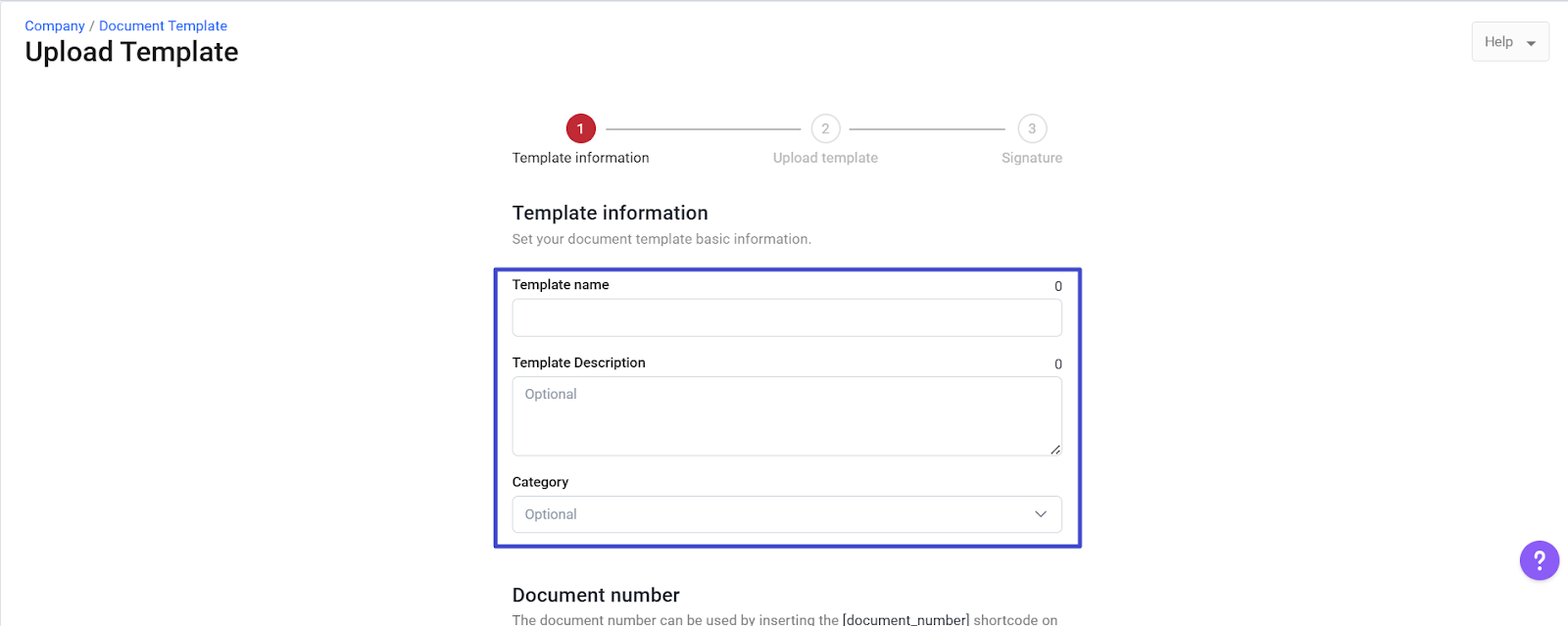The width and height of the screenshot is (1568, 626).
Task: Click the Template name label
Action: (561, 285)
